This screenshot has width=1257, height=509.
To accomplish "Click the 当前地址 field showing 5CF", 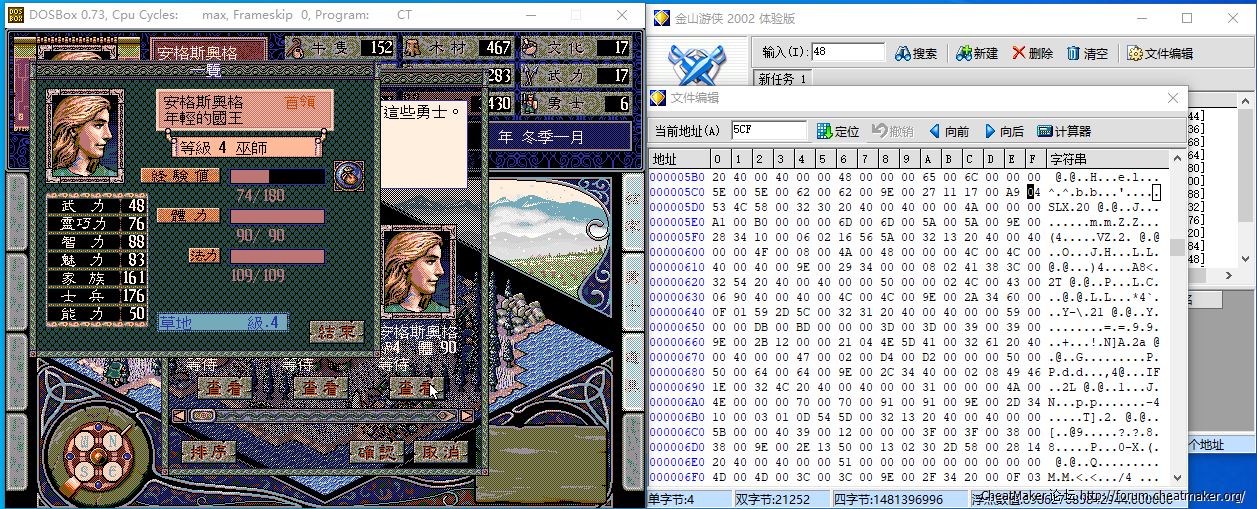I will pos(768,131).
